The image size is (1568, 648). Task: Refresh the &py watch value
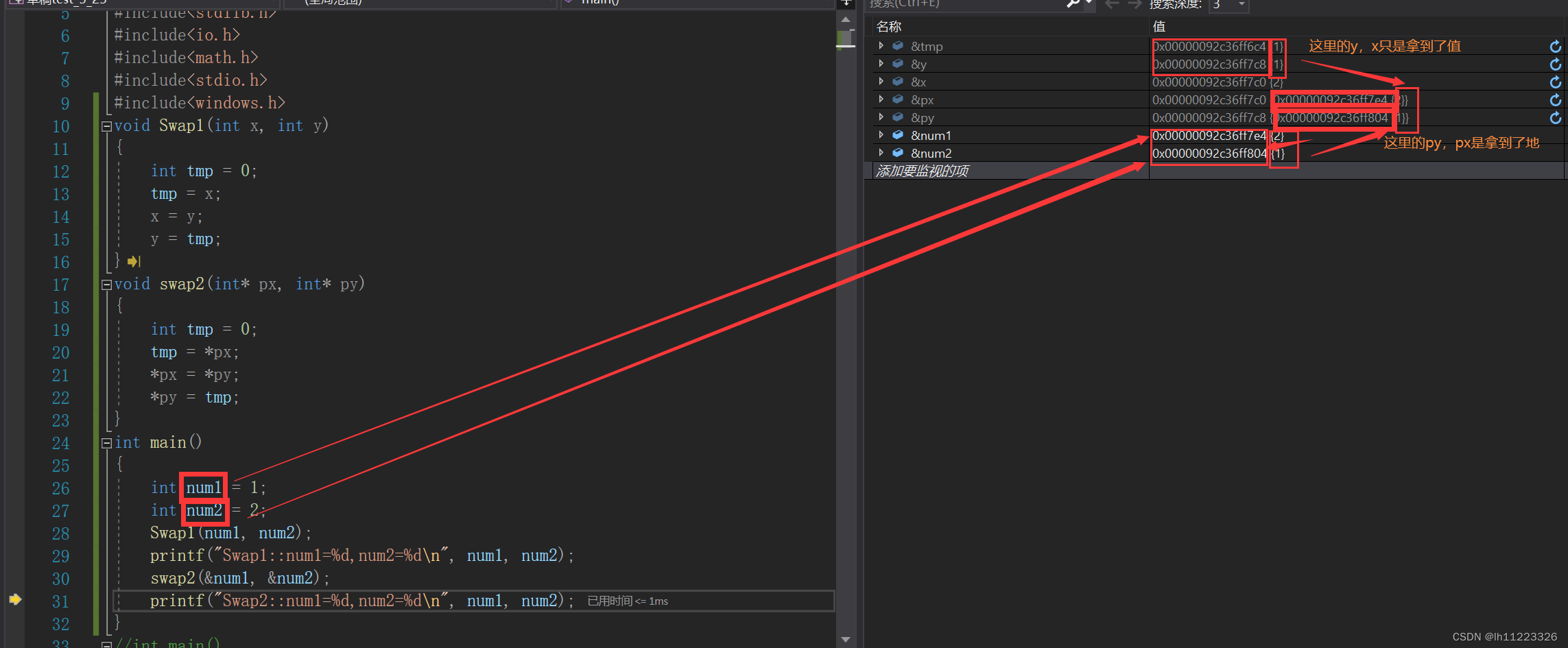point(1555,117)
